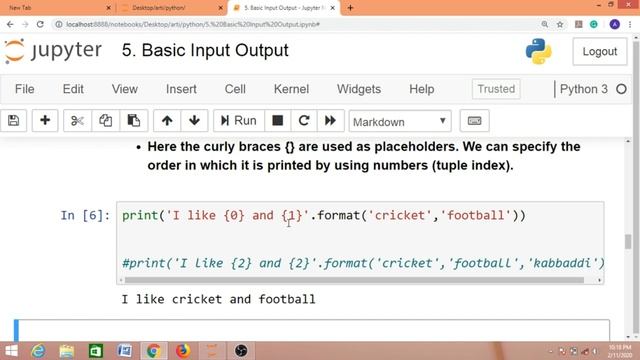Paste cells below using the clipboard icon

(133, 120)
